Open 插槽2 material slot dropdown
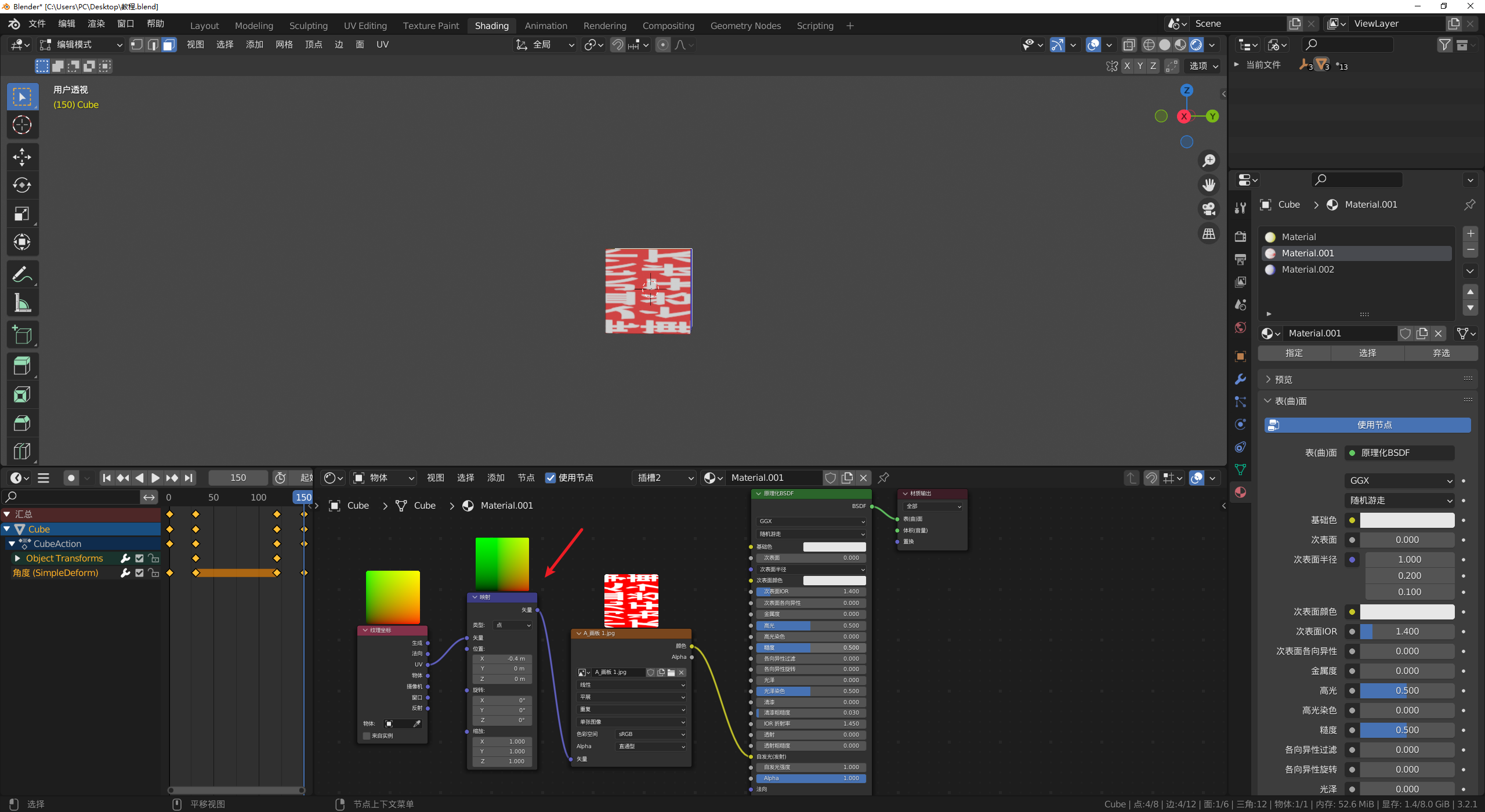1485x812 pixels. point(665,478)
